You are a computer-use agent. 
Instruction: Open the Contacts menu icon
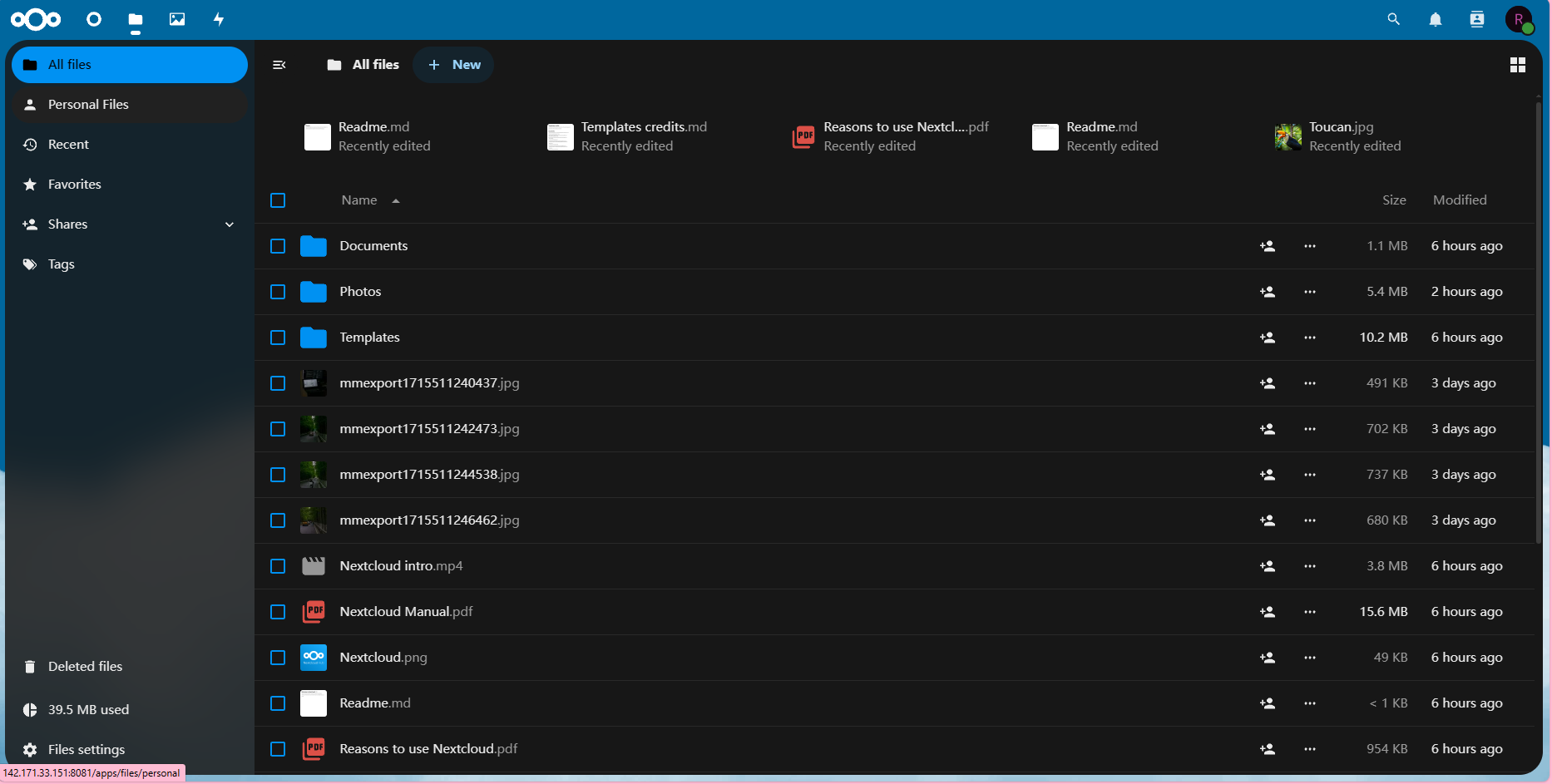pos(1477,19)
